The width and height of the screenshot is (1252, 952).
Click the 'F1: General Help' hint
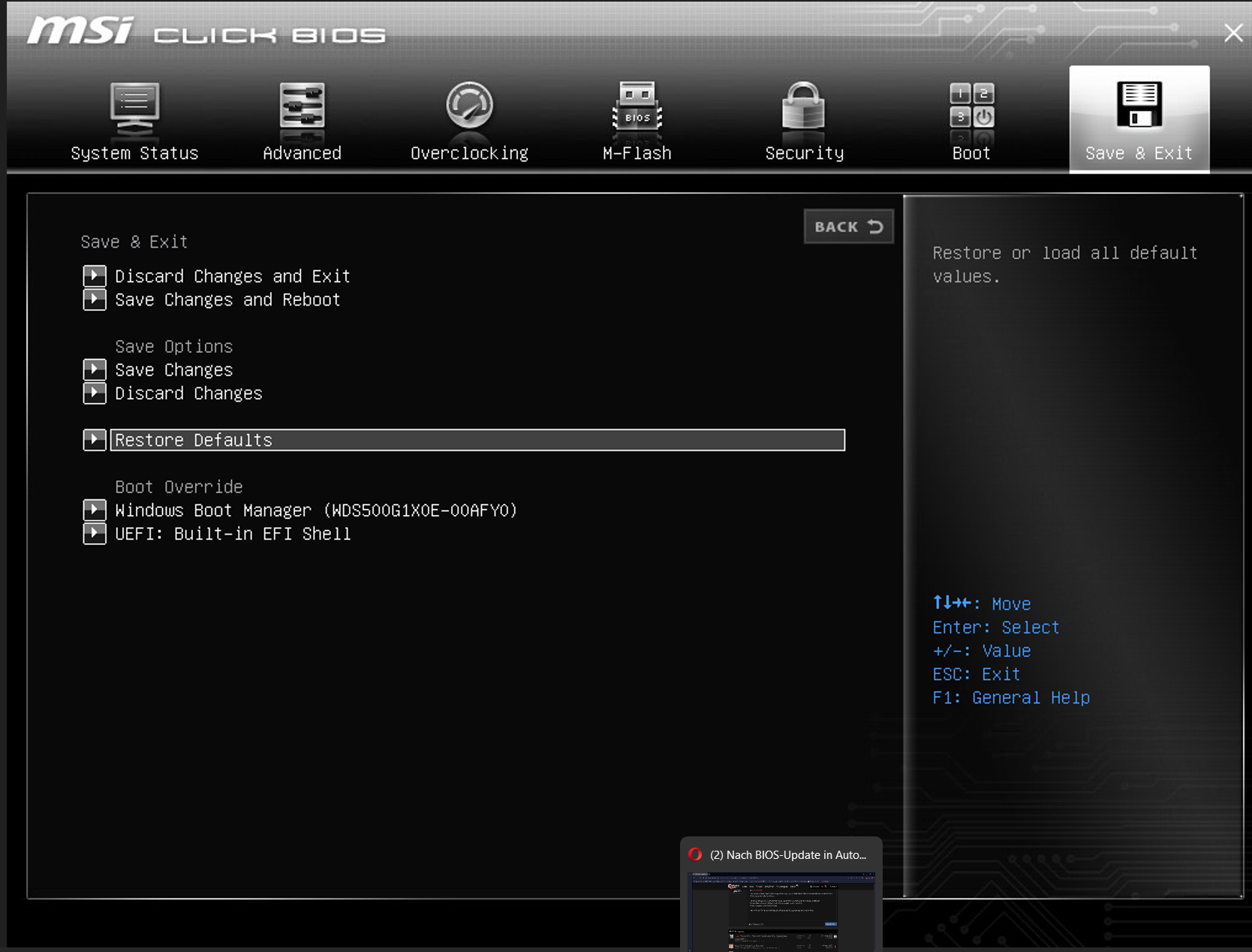click(x=1011, y=697)
